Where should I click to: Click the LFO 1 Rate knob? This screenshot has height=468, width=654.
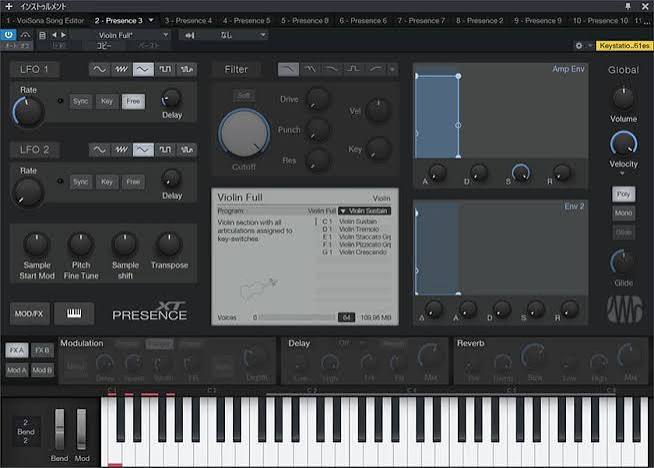click(28, 111)
